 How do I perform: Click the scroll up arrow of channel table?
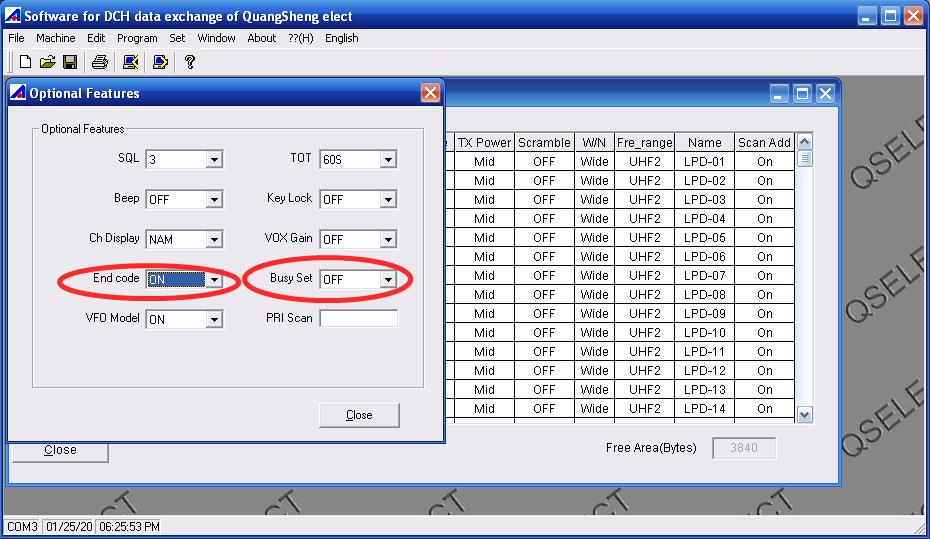click(804, 141)
